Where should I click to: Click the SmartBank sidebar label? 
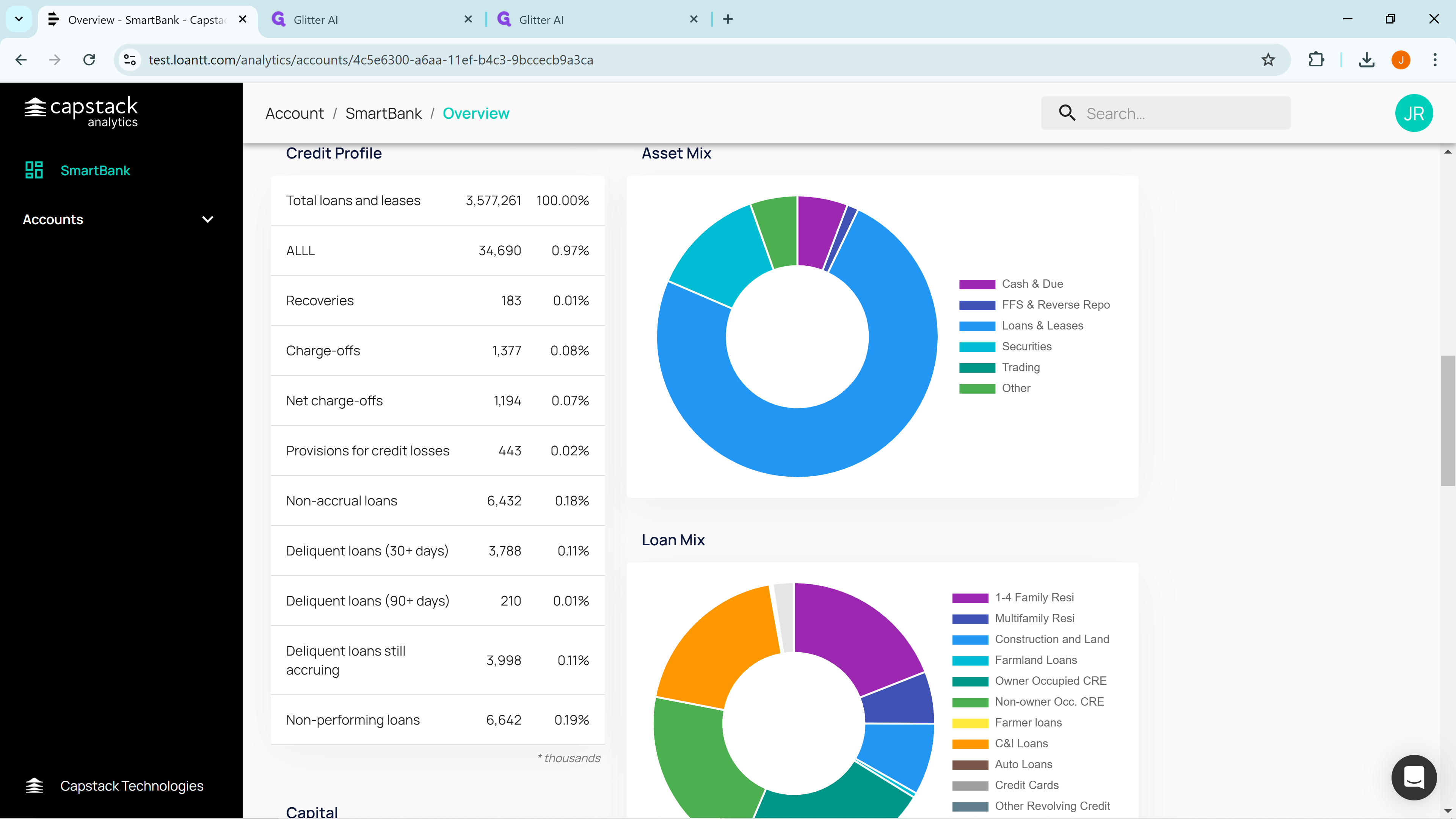click(x=95, y=170)
